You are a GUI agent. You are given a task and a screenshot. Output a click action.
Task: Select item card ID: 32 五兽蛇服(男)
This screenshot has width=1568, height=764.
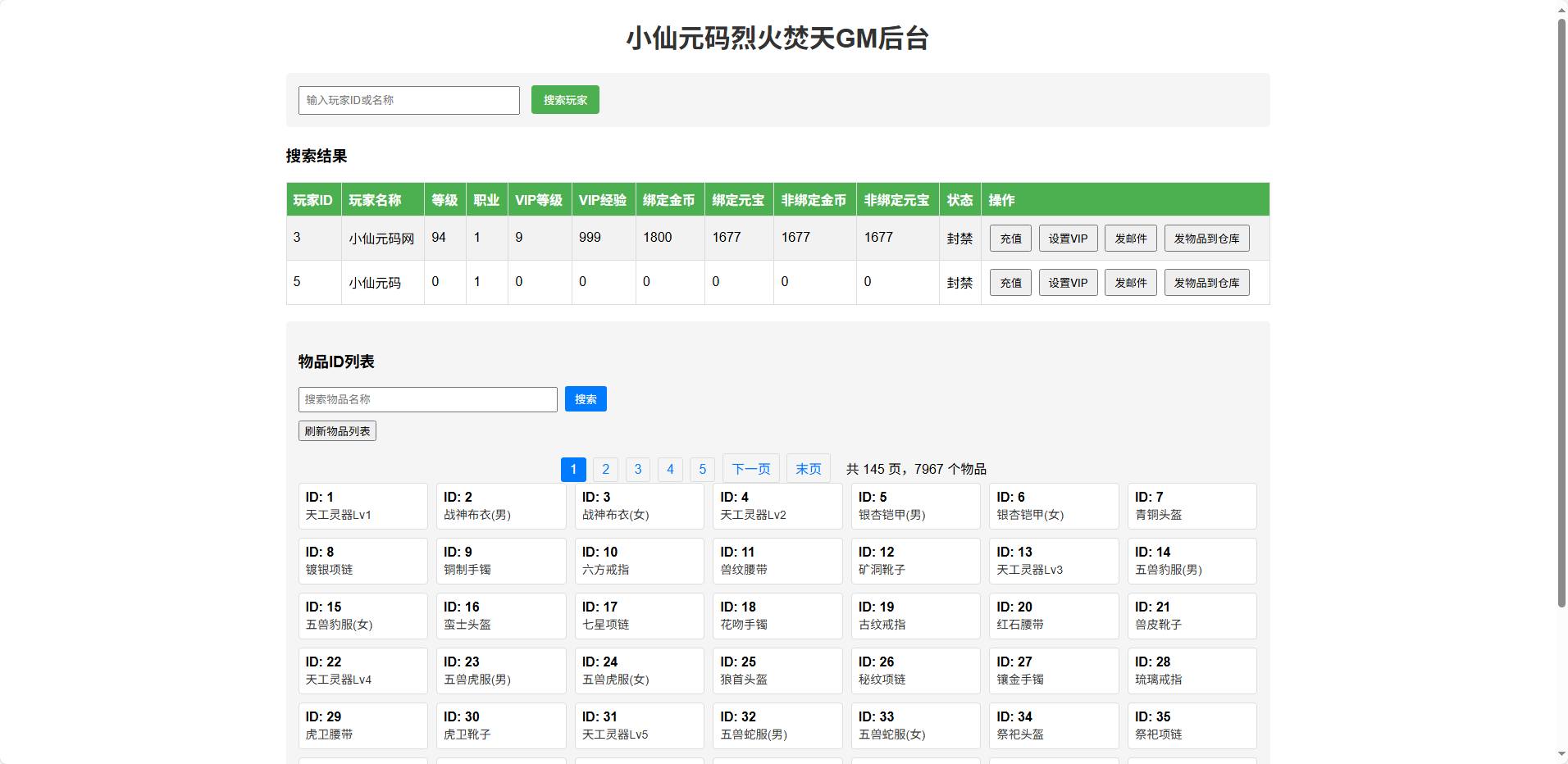pos(777,725)
